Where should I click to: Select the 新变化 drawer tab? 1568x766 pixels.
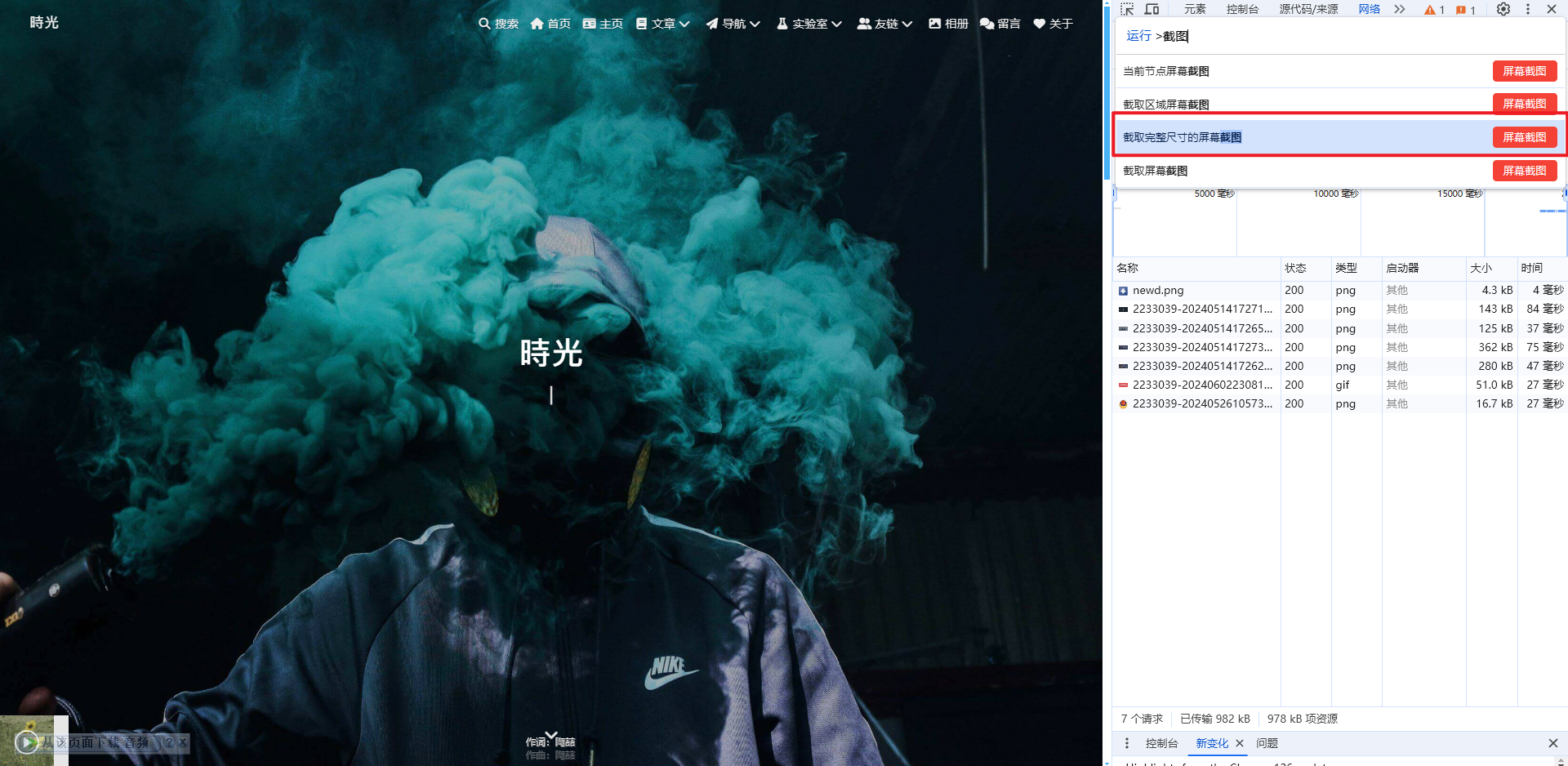coord(1212,743)
